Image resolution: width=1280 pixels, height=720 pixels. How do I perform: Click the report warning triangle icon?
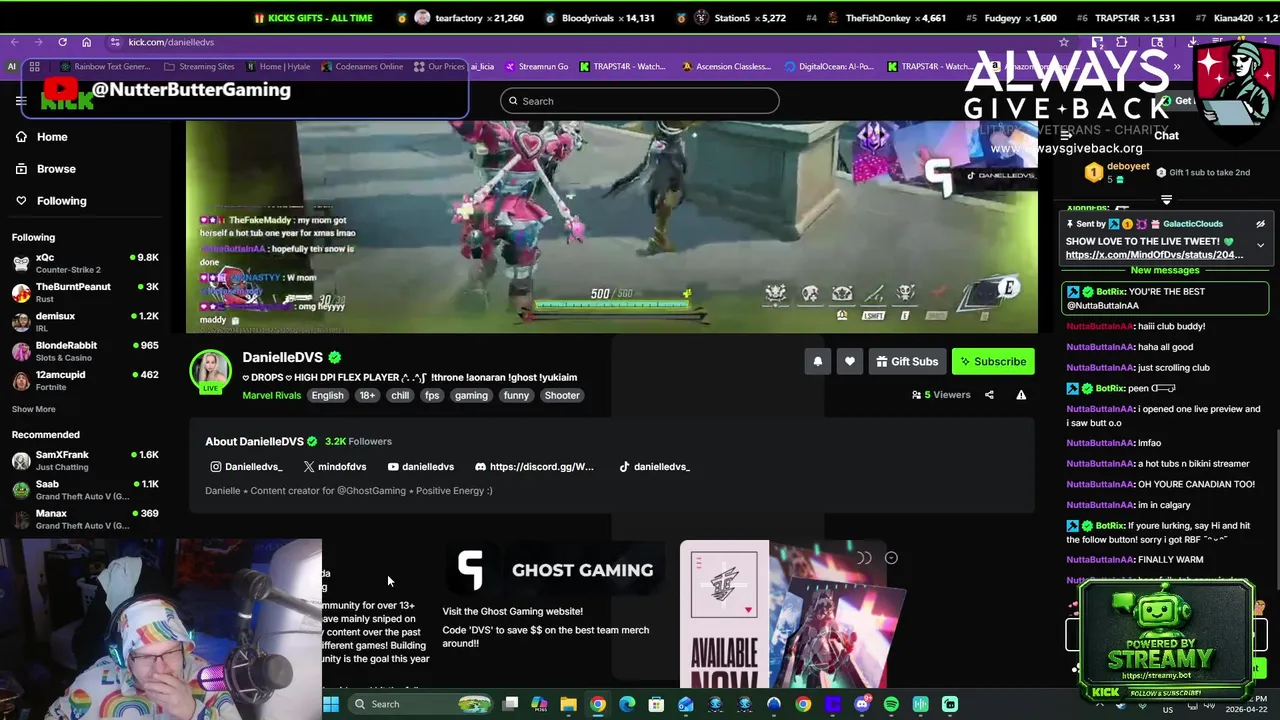pos(1021,395)
